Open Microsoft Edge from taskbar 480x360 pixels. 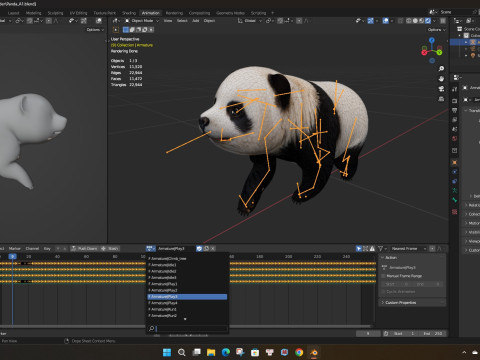click(x=225, y=352)
